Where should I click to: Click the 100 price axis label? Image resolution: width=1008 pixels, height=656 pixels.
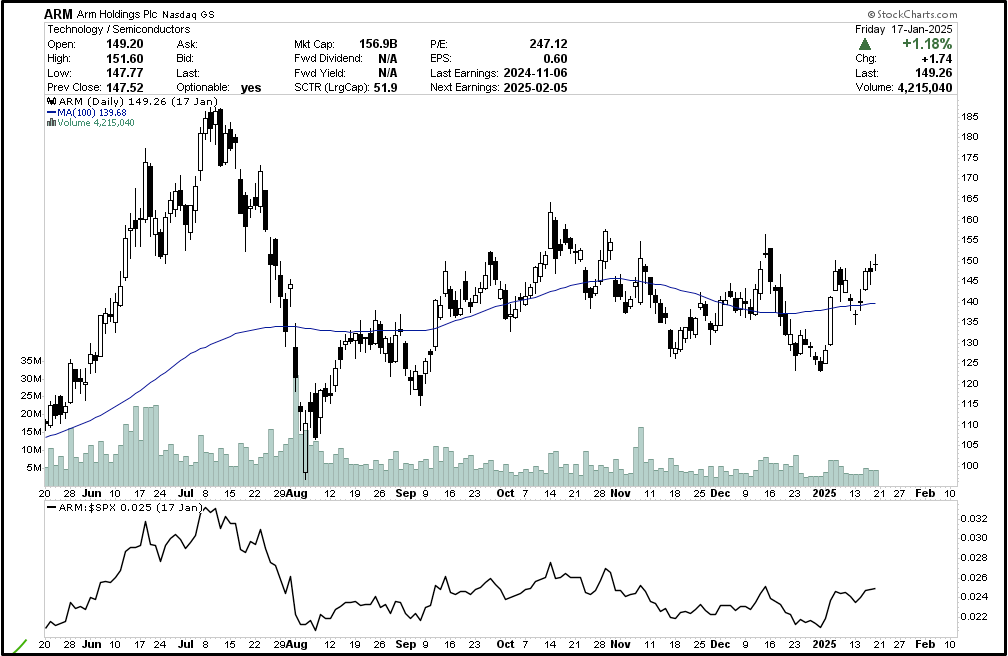click(x=971, y=466)
